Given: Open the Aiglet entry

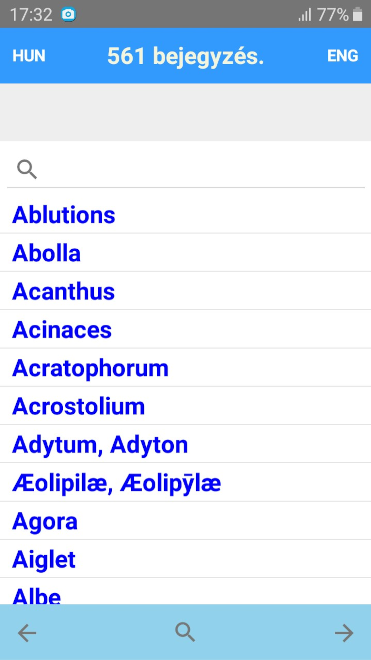Looking at the screenshot, I should click(x=185, y=559).
